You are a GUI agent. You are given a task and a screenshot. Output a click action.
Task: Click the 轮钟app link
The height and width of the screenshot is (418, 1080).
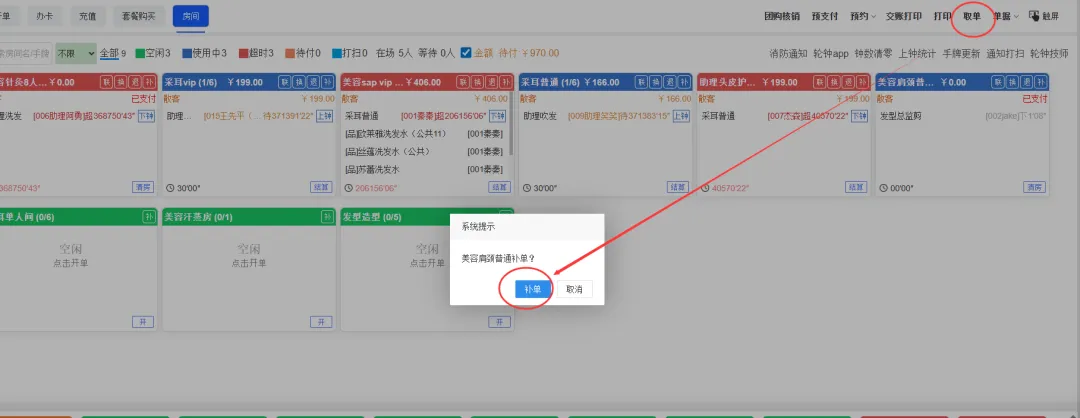831,53
